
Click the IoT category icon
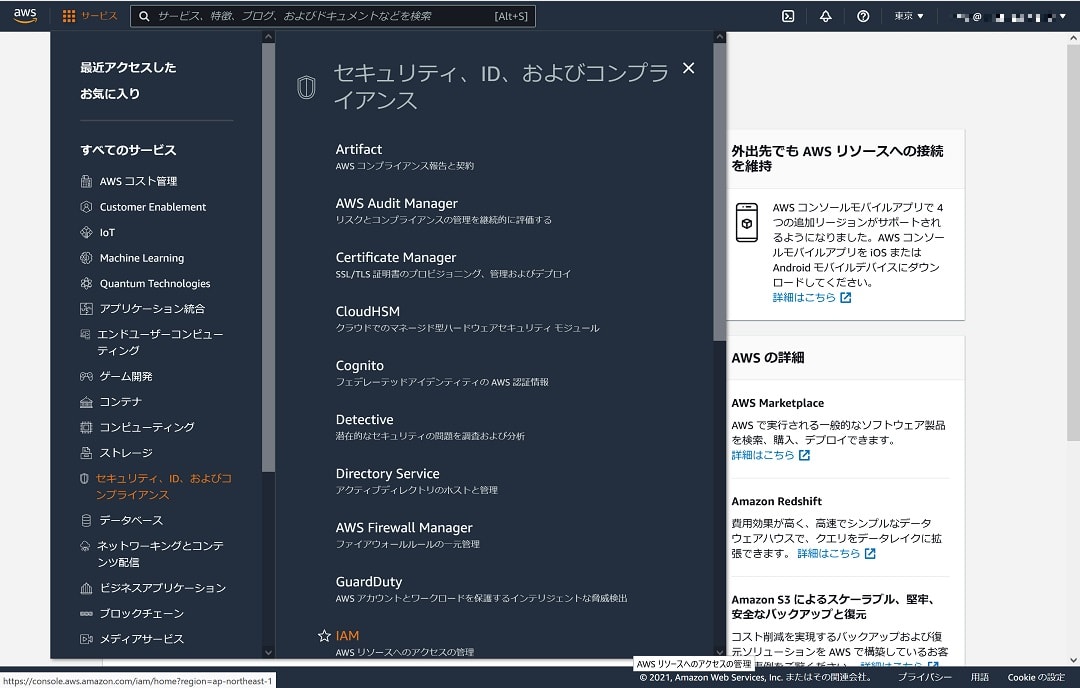click(x=86, y=232)
